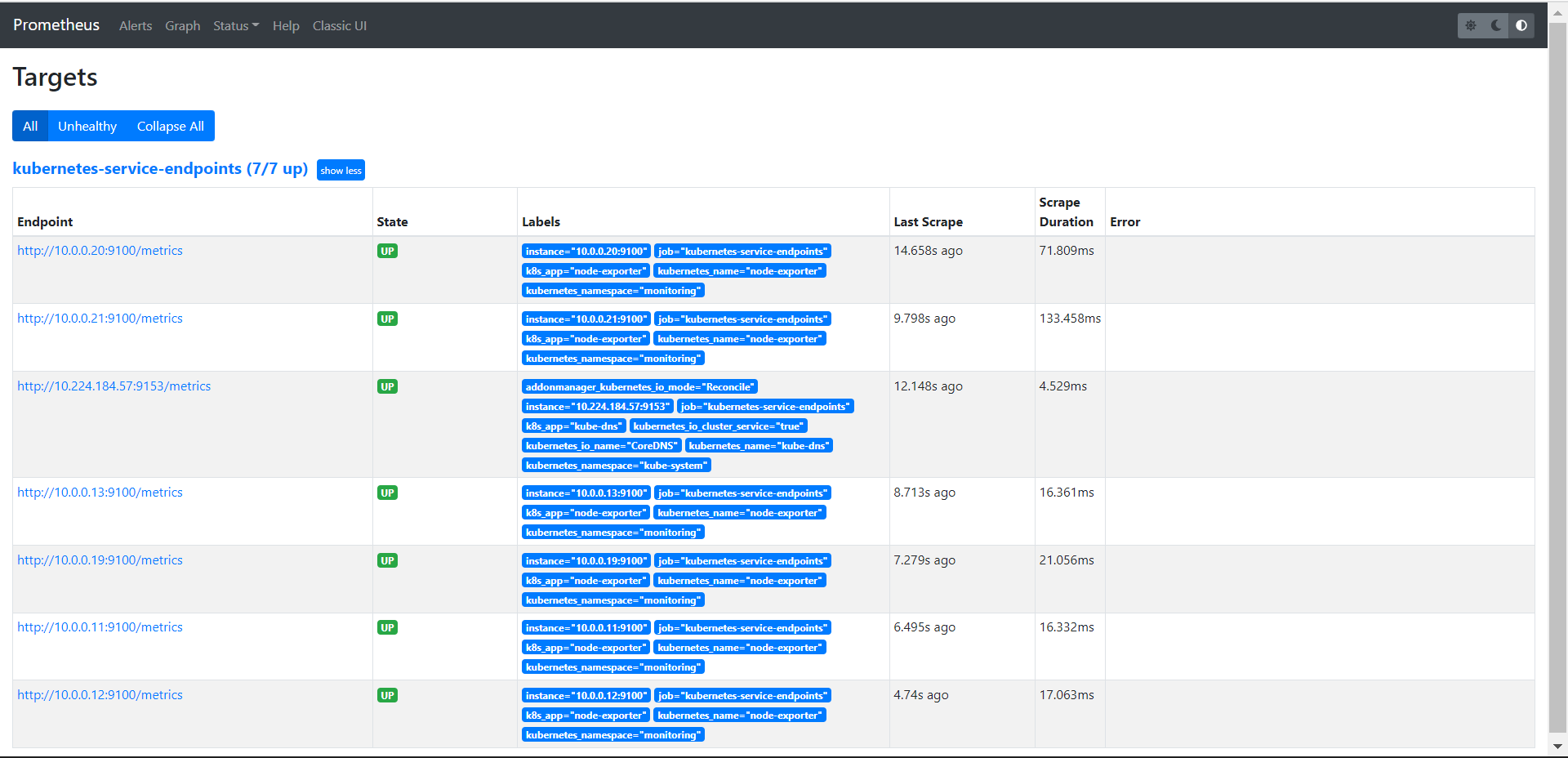Open the Help page
Screen dimensions: 1568x758
coord(286,26)
